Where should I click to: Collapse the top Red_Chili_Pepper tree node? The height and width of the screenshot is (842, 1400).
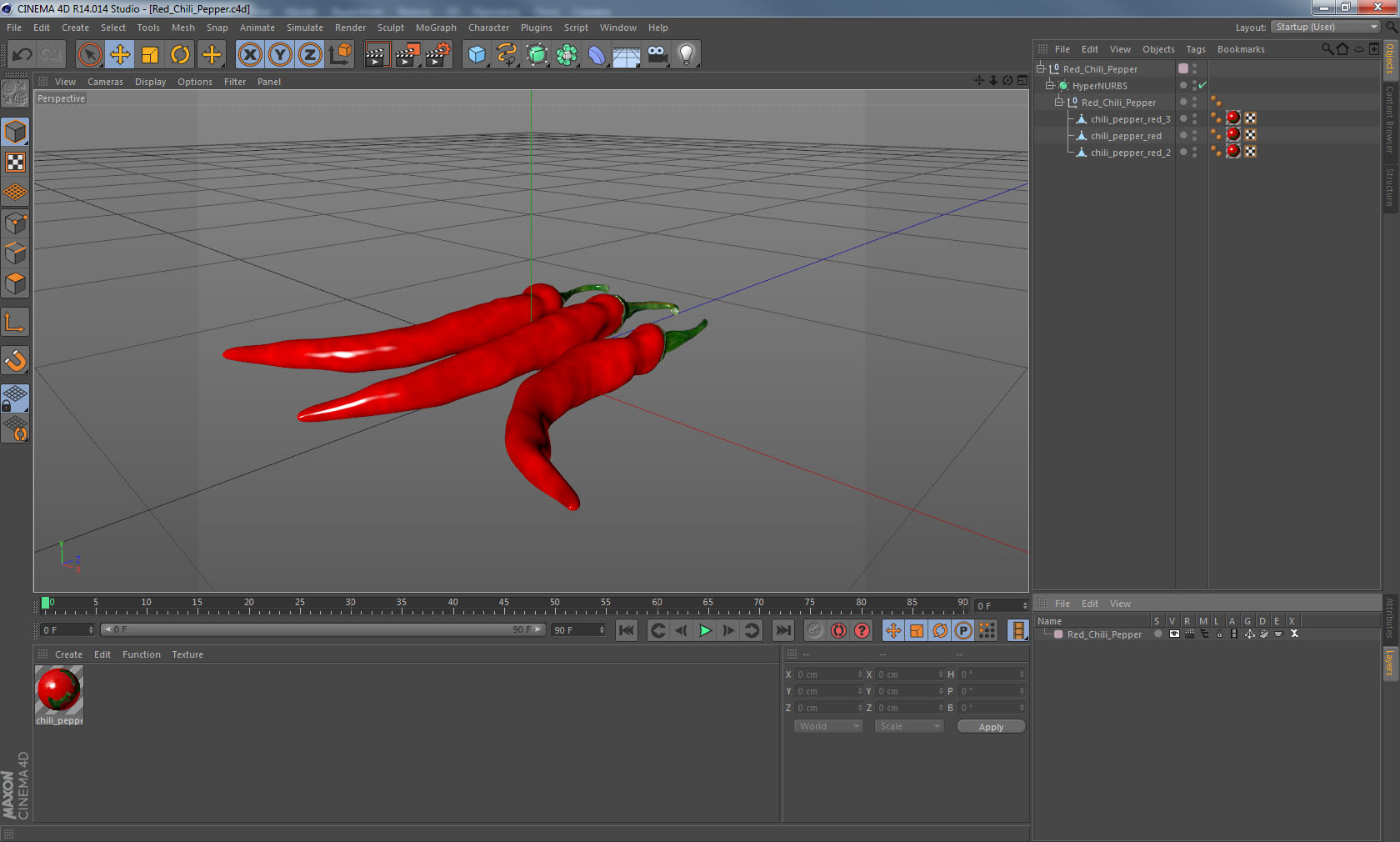pos(1040,69)
